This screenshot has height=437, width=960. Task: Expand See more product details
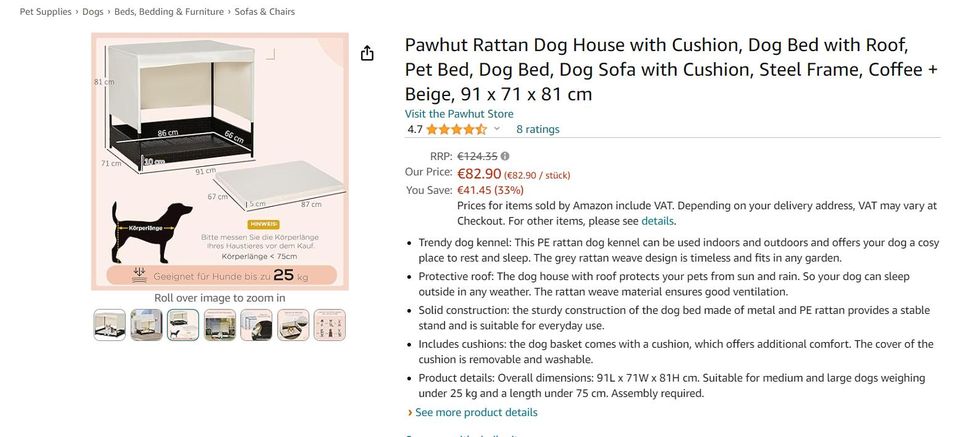point(476,412)
